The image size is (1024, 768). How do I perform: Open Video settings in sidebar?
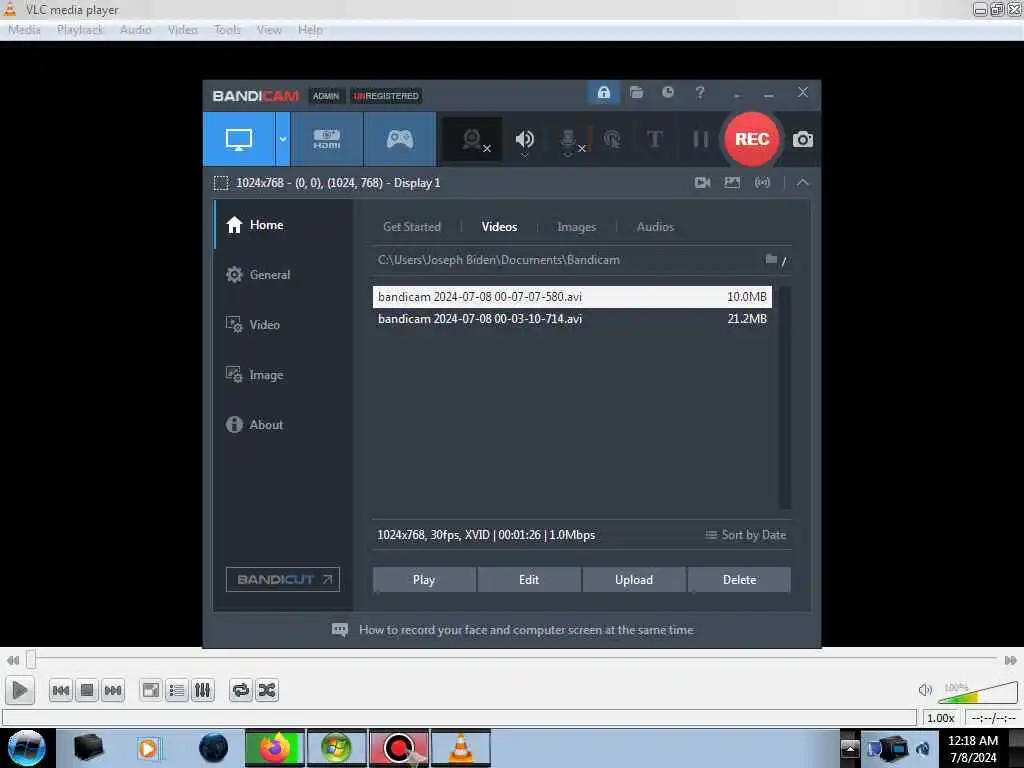point(283,325)
